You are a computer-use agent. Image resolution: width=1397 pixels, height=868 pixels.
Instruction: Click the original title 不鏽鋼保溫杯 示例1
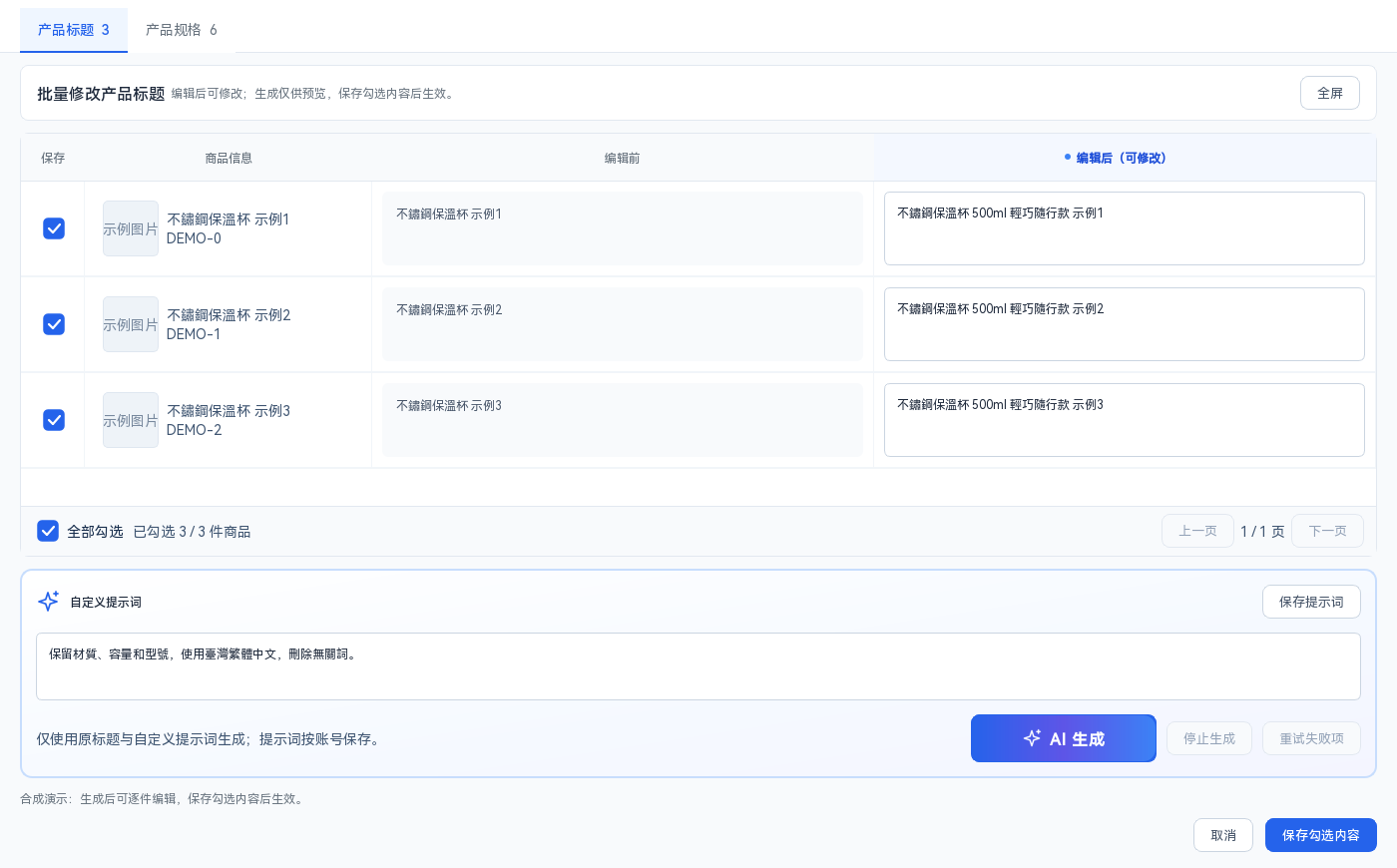pyautogui.click(x=449, y=214)
